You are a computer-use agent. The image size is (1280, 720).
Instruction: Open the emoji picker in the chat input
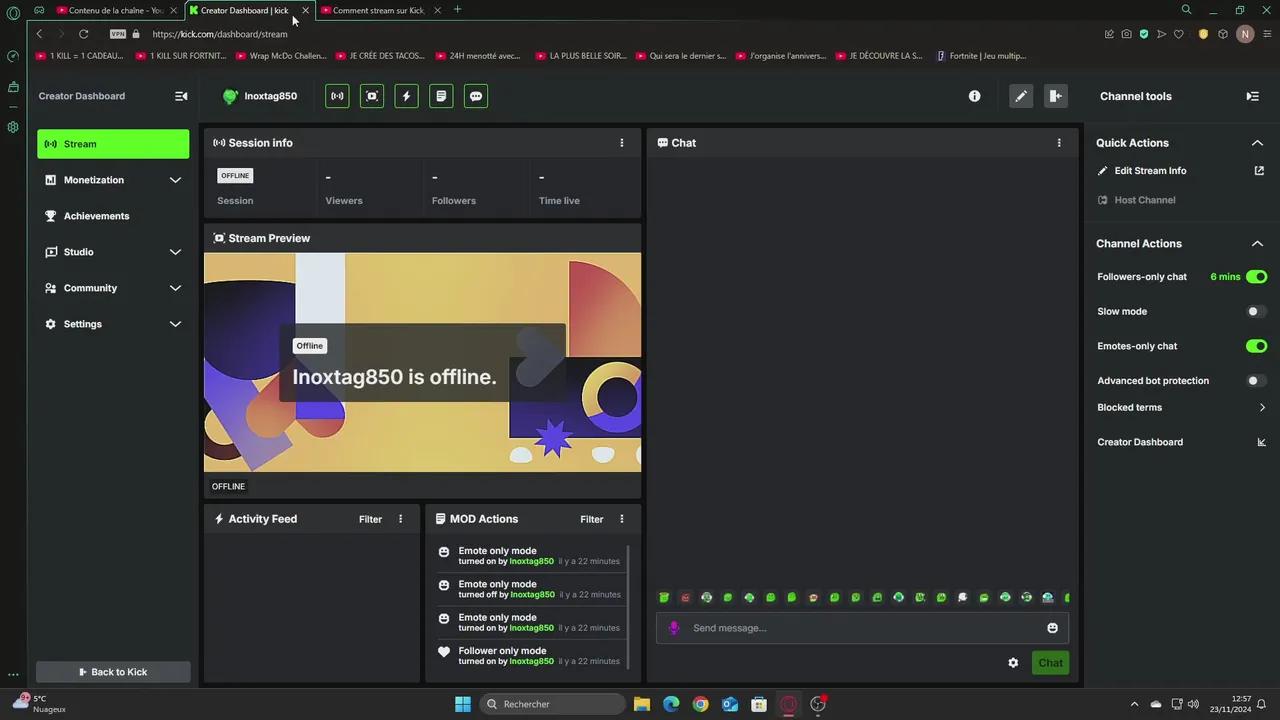(1052, 628)
